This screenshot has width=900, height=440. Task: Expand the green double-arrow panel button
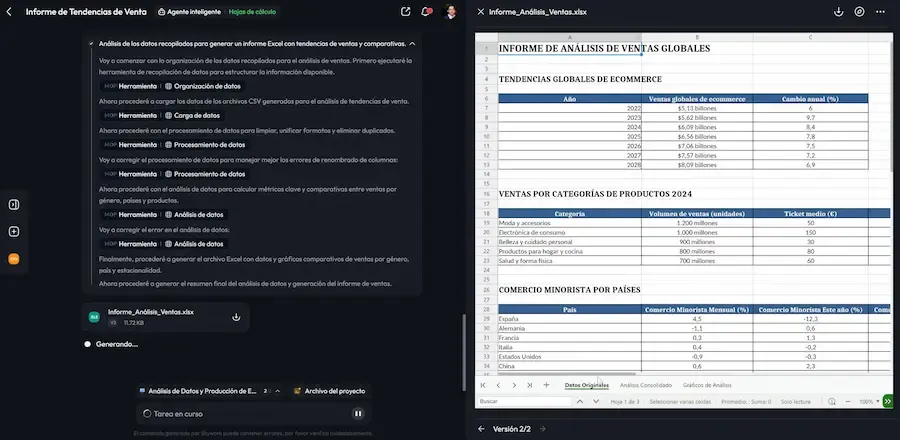tap(887, 402)
